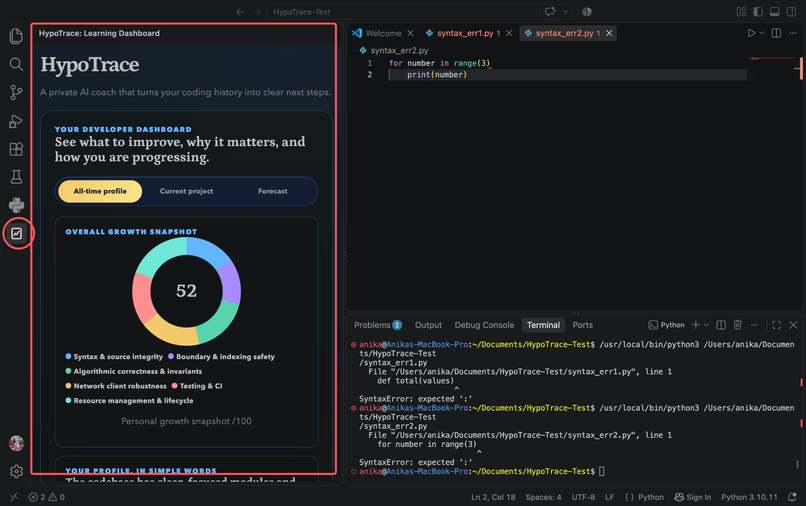Screen dimensions: 806x506
Task: Click Syntax & source integrity legend item
Action: tap(114, 356)
